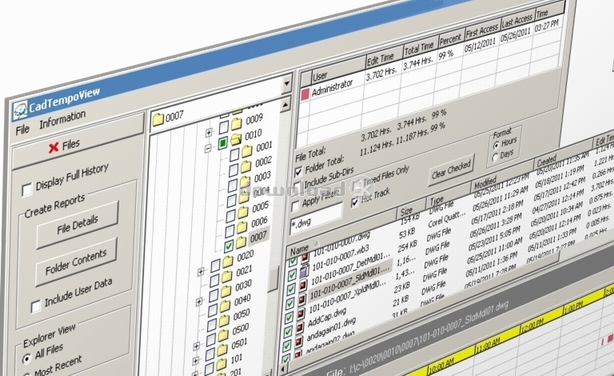Click the folder icon of tree item 0021
The image size is (614, 376).
pos(227,276)
